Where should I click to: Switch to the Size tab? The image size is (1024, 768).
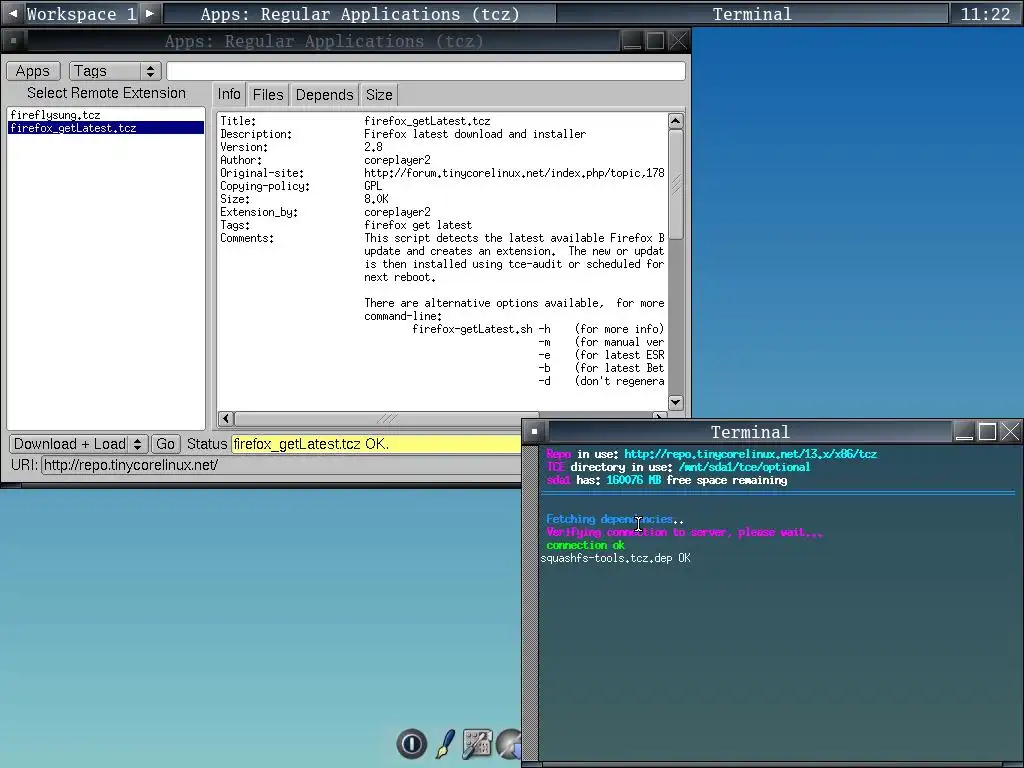click(x=379, y=95)
